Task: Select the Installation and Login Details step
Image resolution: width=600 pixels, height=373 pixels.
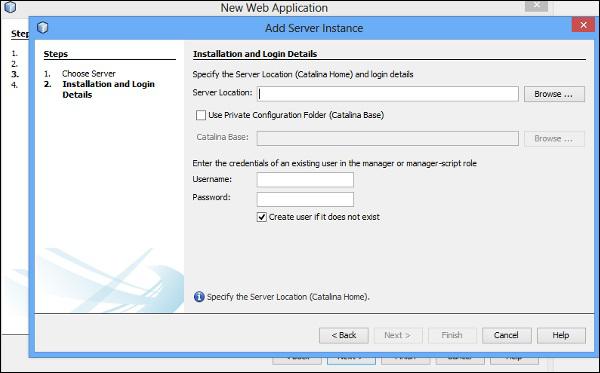Action: point(108,89)
